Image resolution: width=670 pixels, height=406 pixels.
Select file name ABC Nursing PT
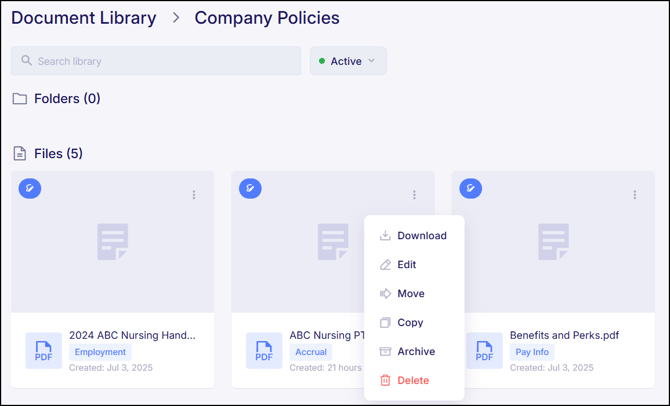click(x=327, y=335)
